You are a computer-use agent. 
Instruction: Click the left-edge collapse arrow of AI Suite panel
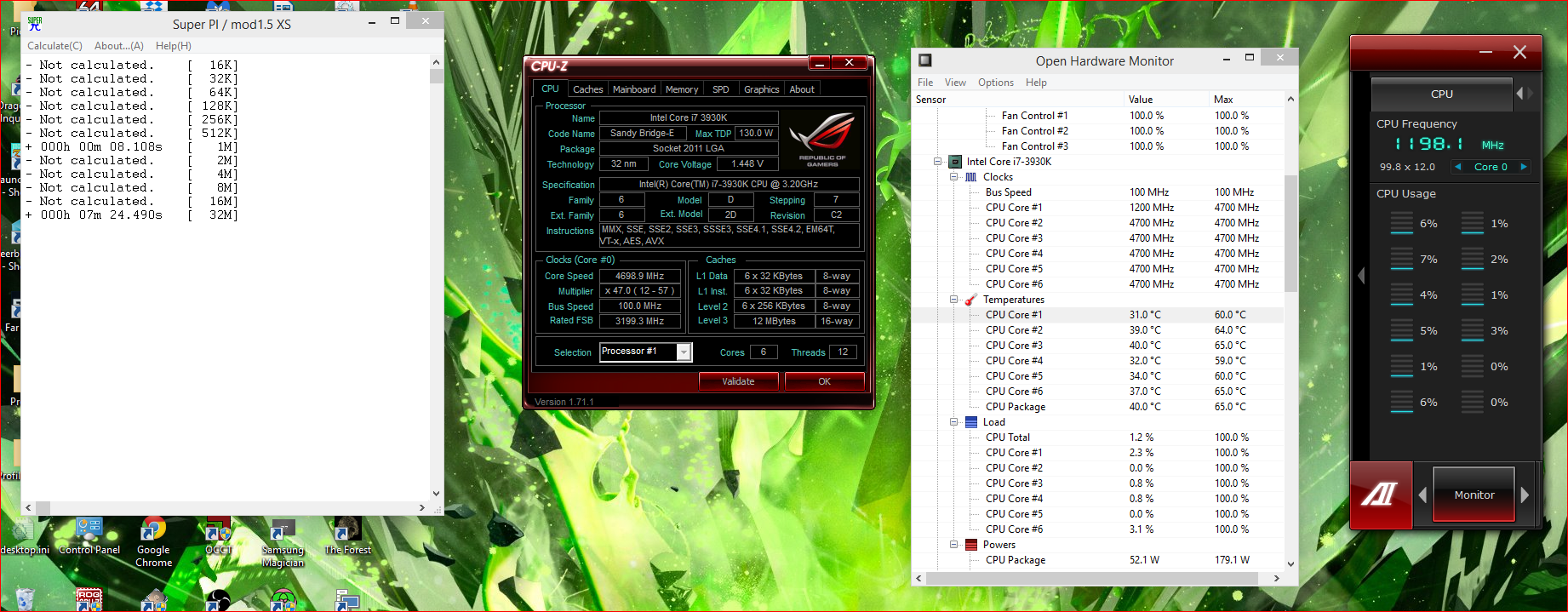tap(1360, 276)
